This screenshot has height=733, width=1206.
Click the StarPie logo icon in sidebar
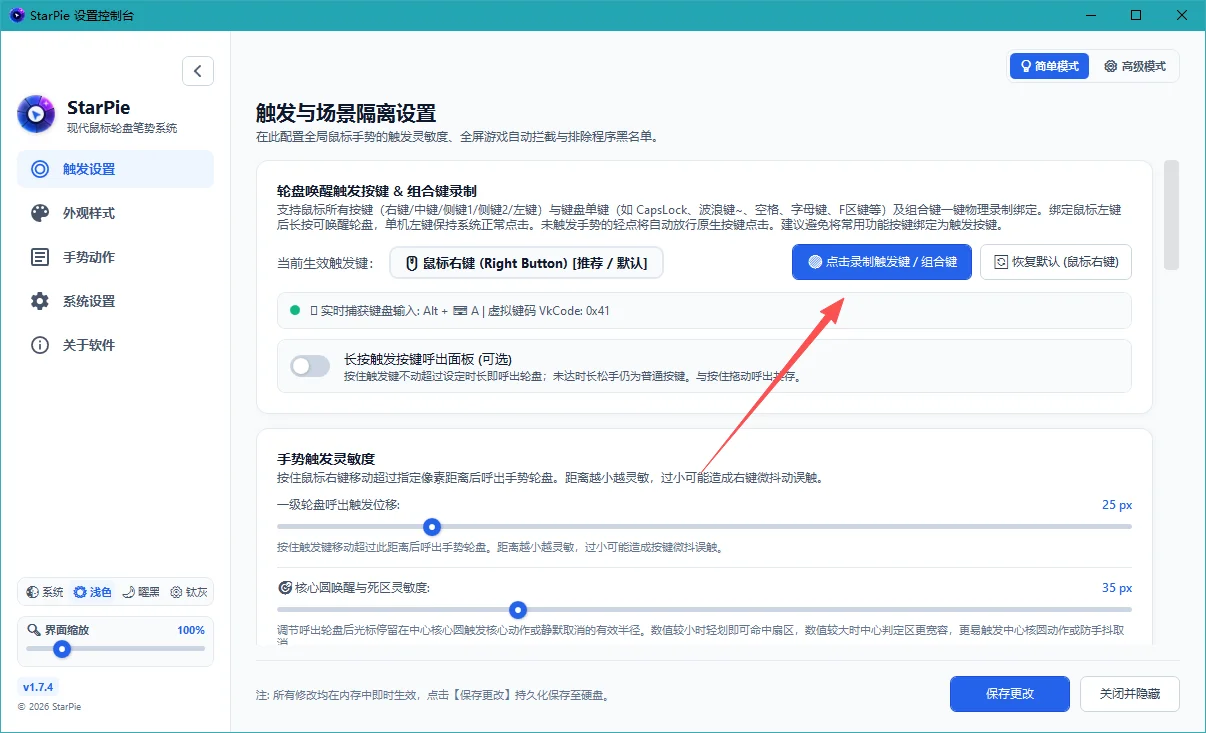tap(36, 114)
